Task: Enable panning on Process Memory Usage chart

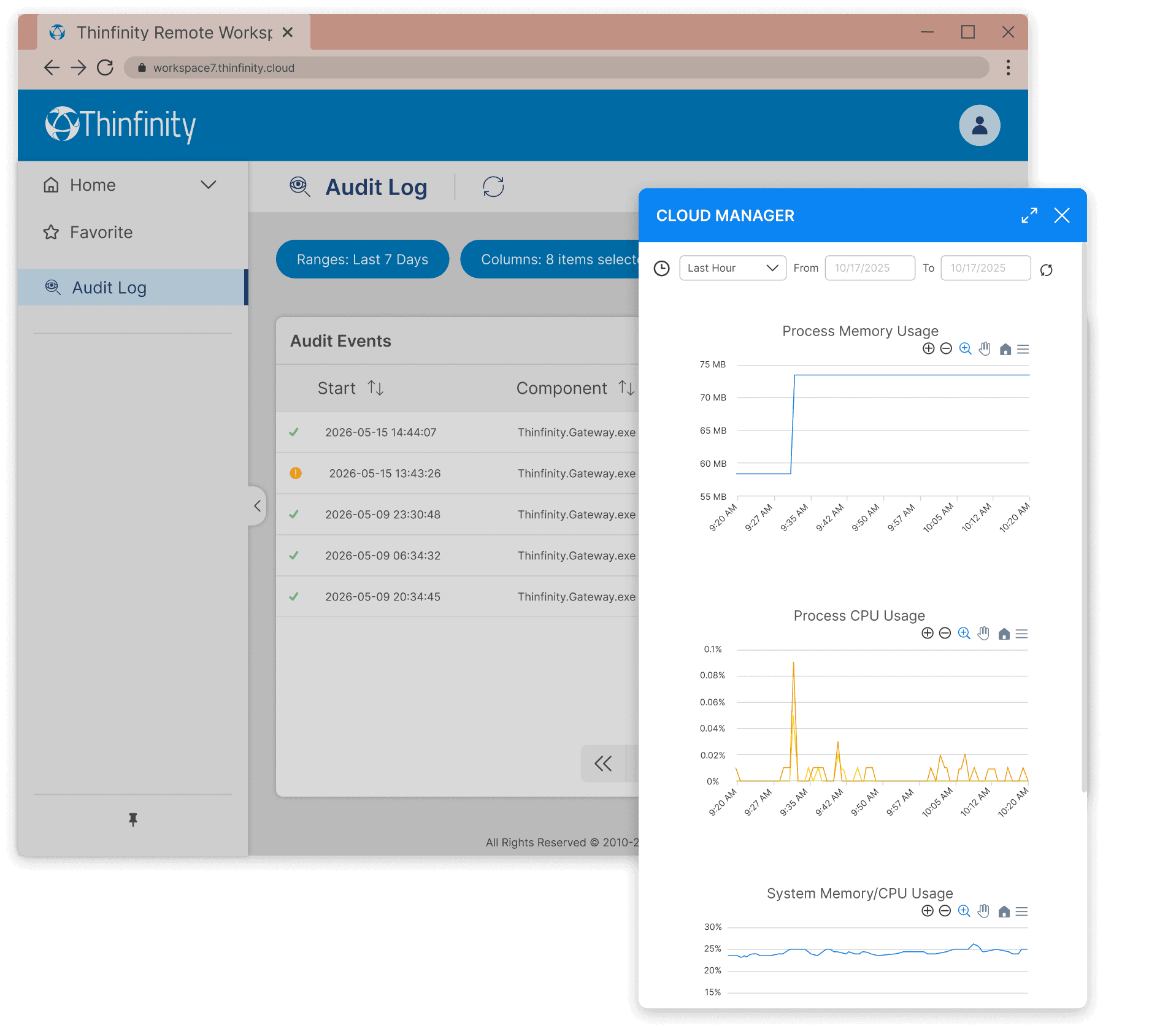Action: pyautogui.click(x=985, y=349)
